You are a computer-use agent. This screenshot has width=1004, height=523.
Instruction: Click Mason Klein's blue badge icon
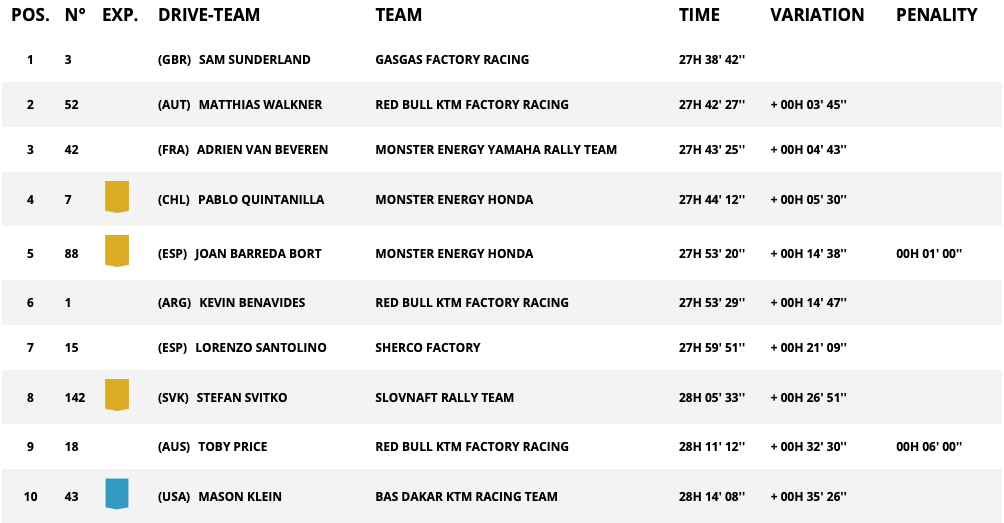[117, 494]
